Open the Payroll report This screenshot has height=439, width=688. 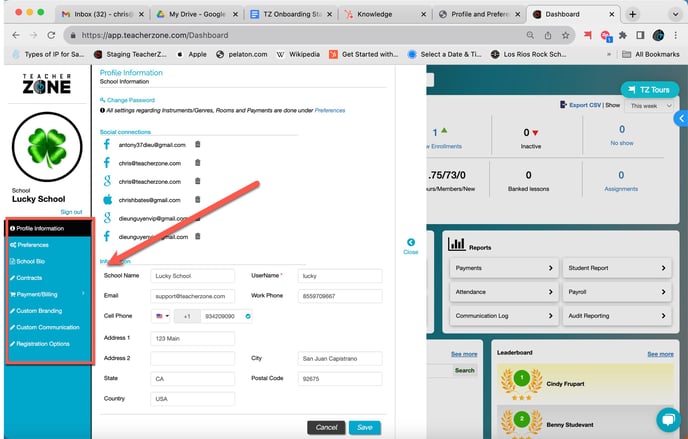click(615, 290)
